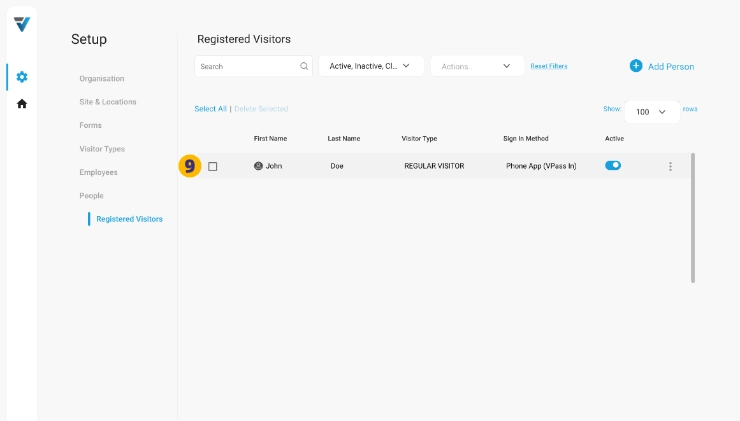Click the orange step 9 marker
This screenshot has width=740, height=421.
(x=189, y=166)
